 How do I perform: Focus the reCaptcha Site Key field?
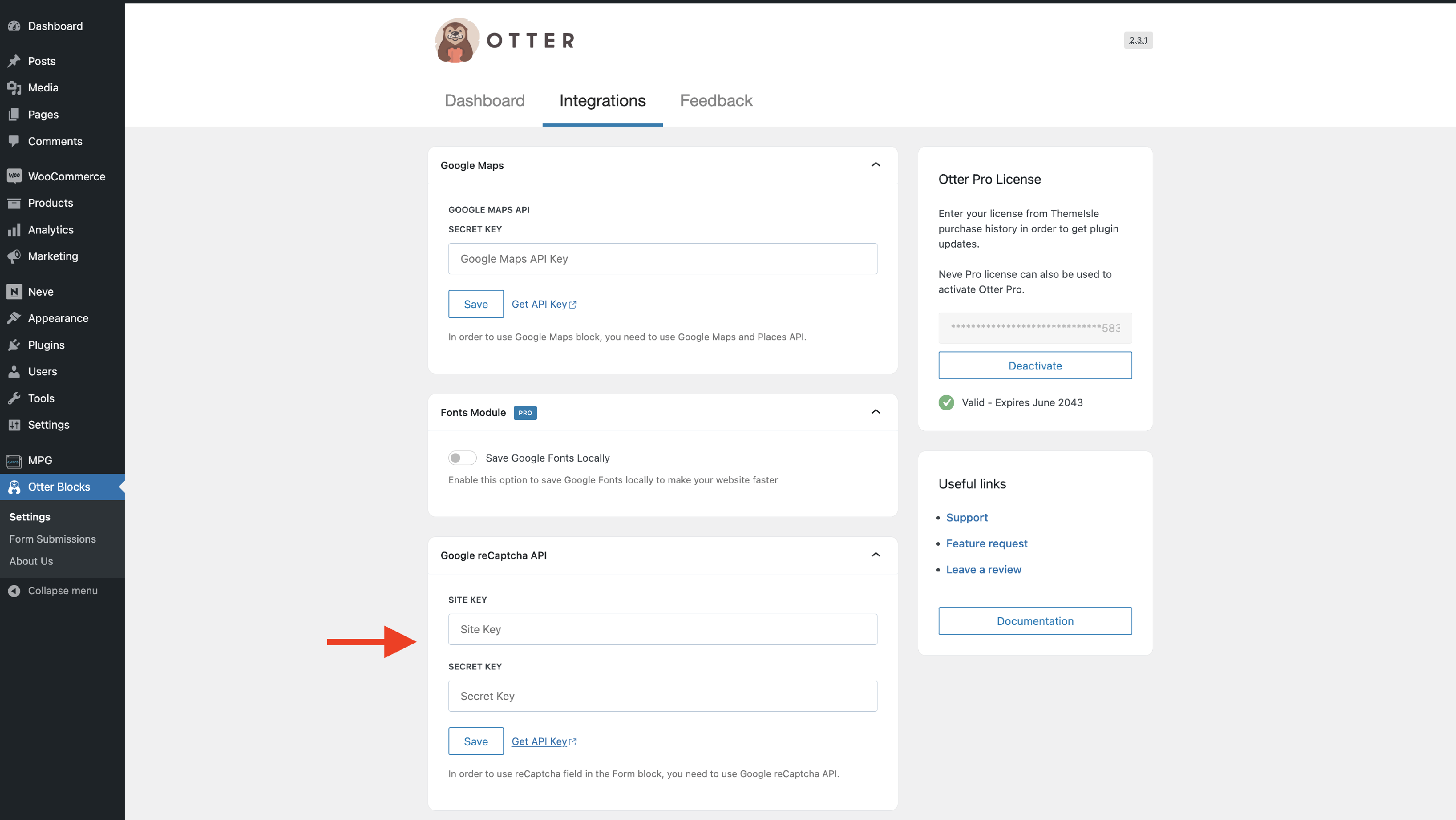662,629
